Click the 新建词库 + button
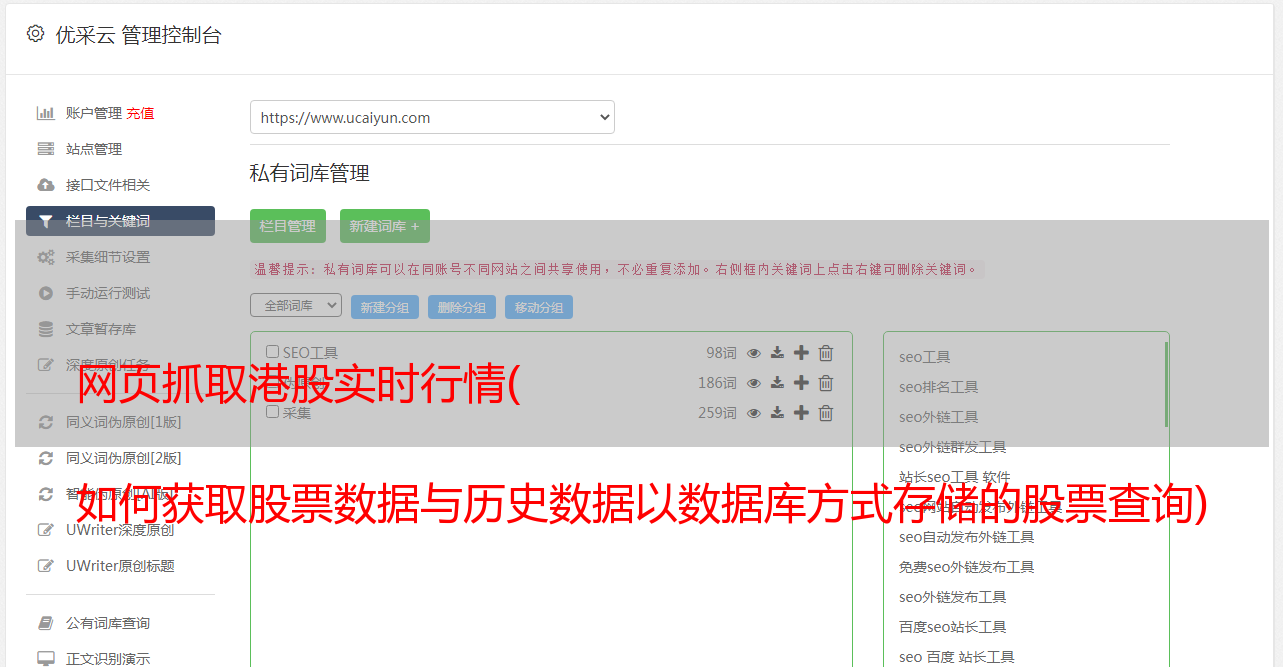 [x=385, y=226]
